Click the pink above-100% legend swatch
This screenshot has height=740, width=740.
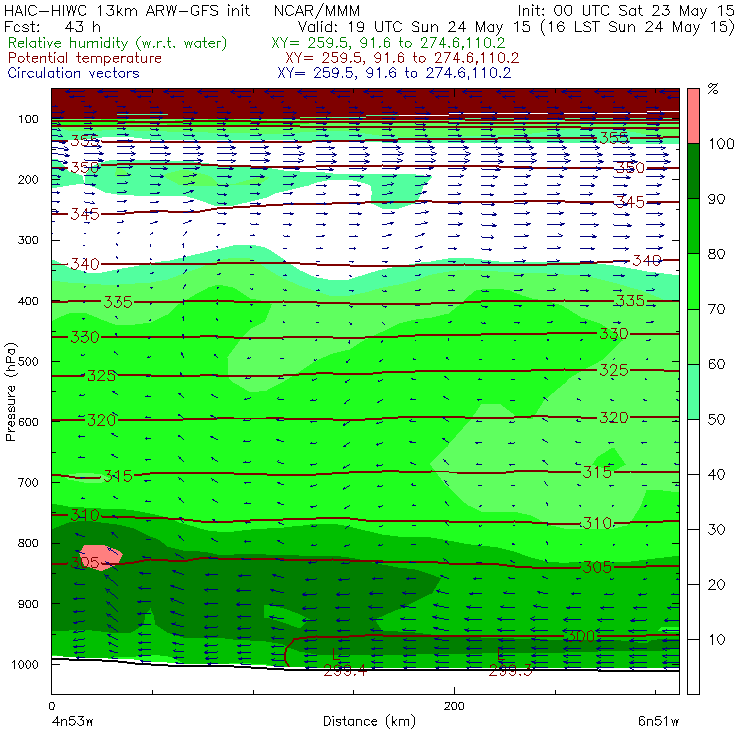(693, 116)
